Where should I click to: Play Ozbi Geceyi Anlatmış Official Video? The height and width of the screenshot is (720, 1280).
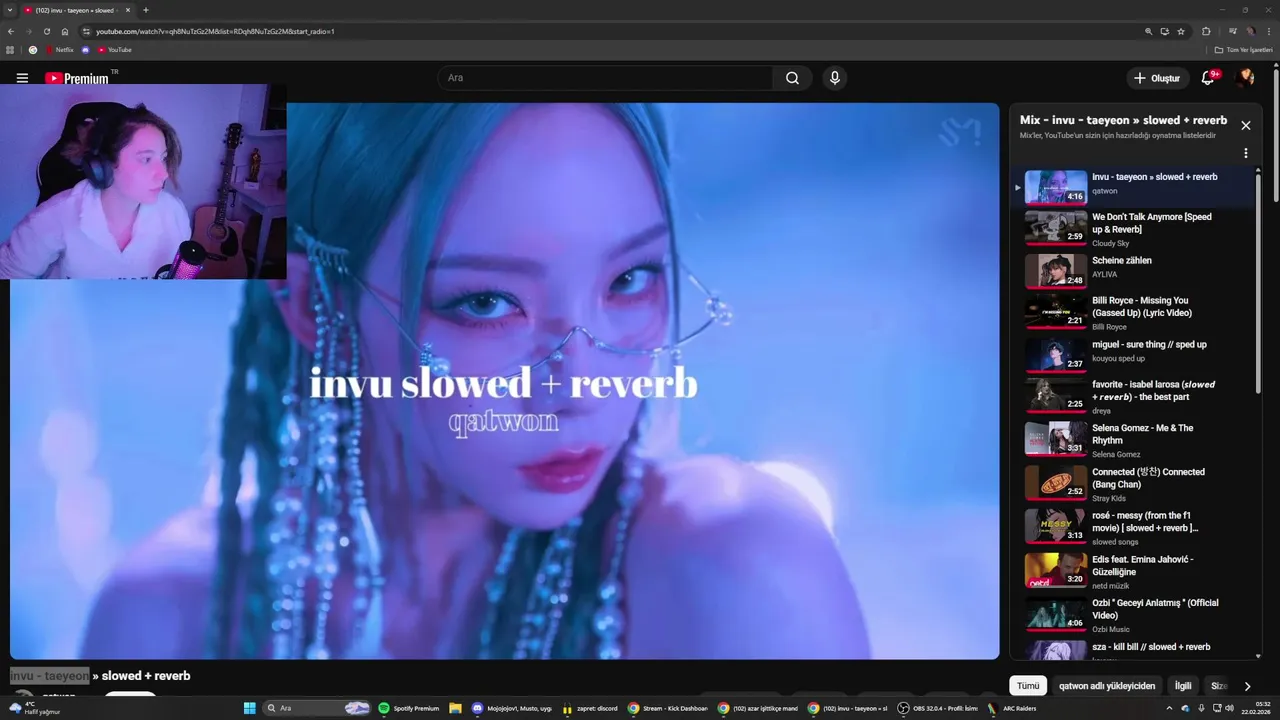(x=1132, y=614)
